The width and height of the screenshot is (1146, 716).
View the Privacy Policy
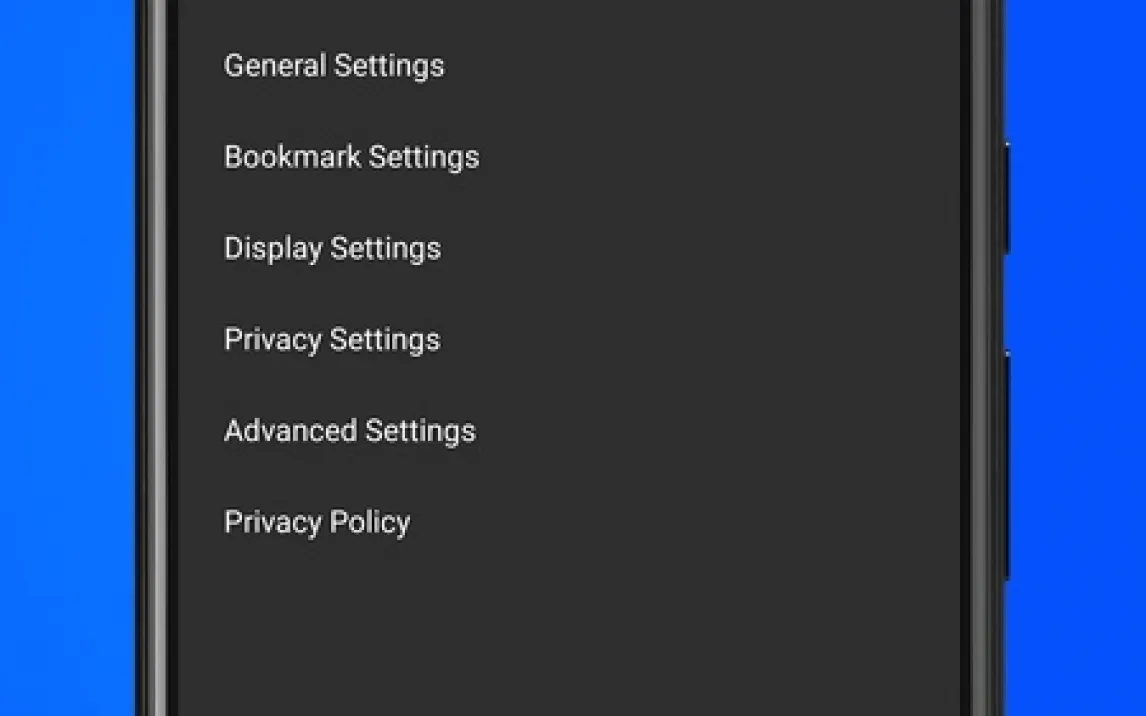pos(317,522)
